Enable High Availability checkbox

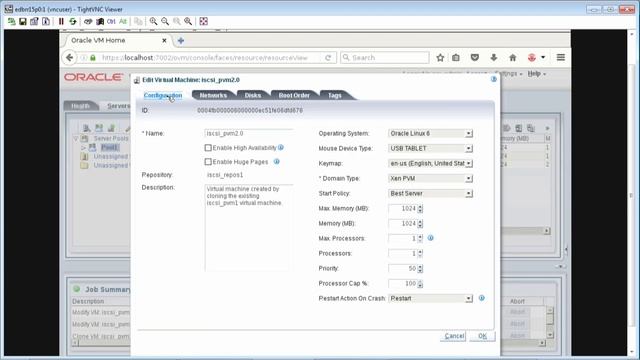point(208,148)
